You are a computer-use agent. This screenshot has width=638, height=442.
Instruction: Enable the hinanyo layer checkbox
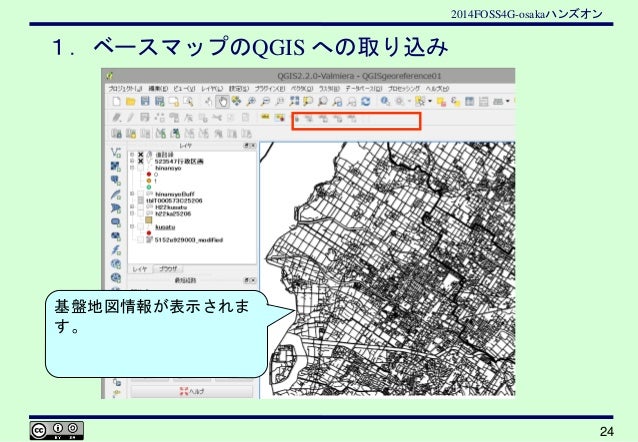140,168
